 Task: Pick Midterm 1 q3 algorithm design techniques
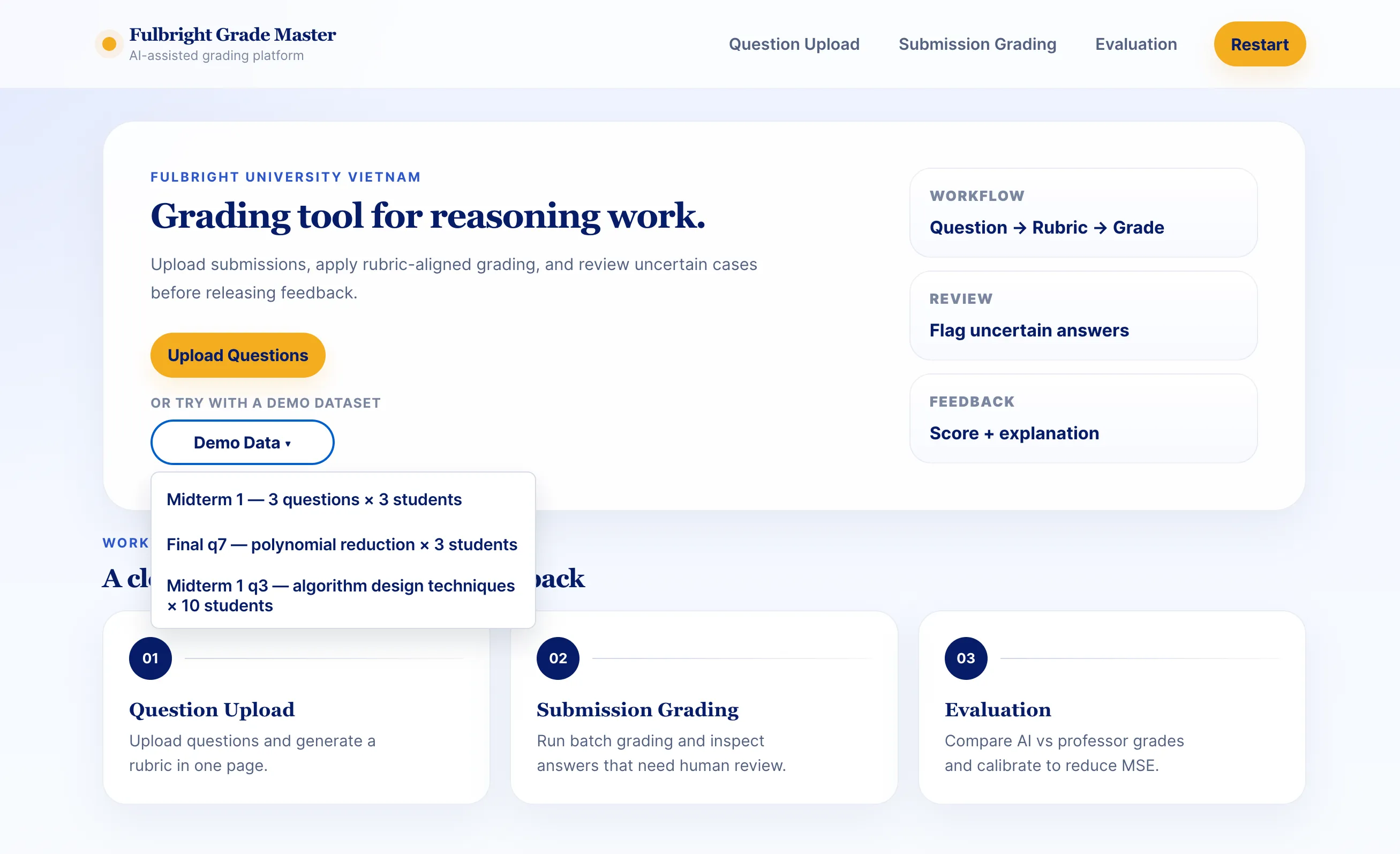coord(343,595)
